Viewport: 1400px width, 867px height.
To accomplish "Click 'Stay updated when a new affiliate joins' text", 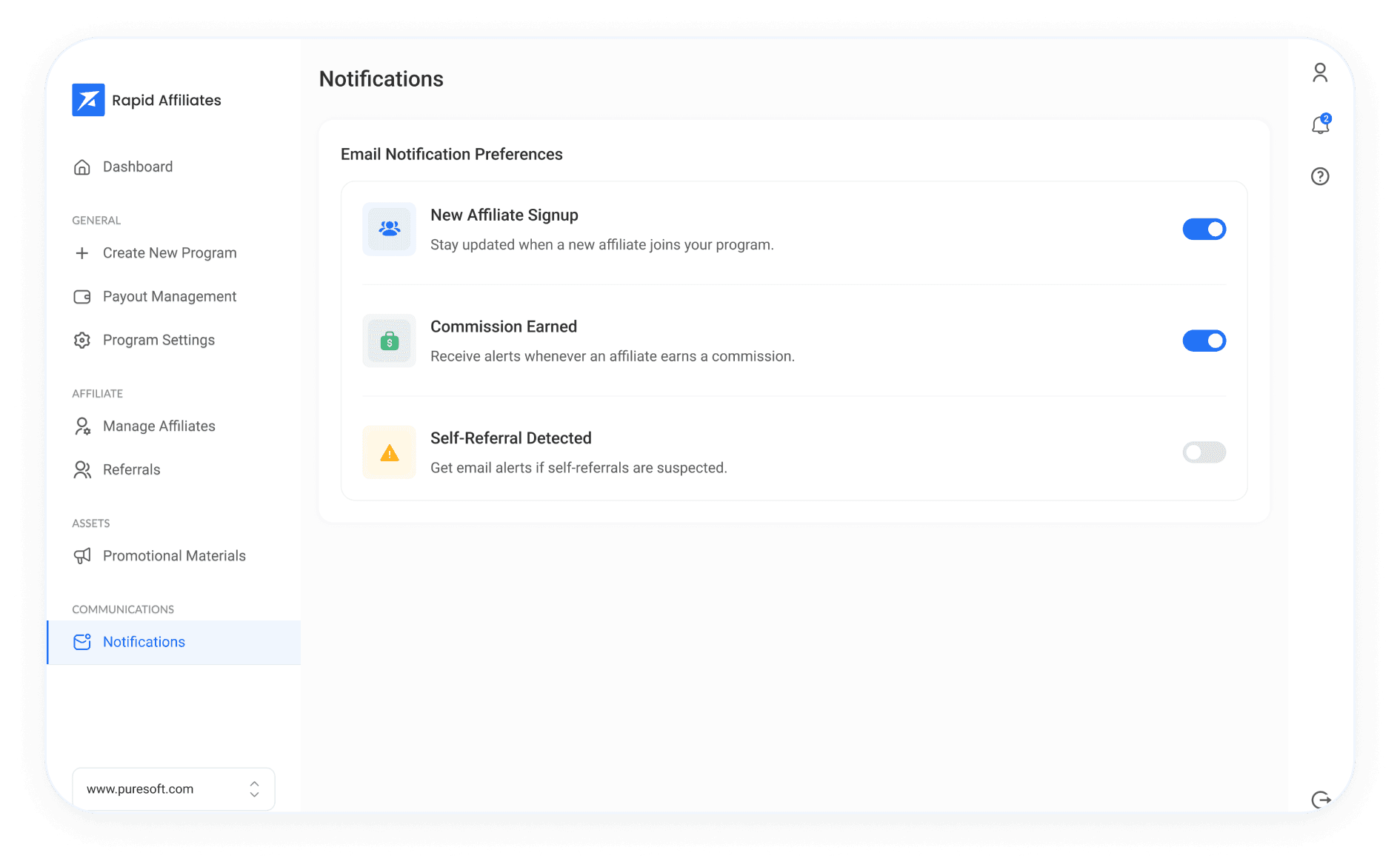I will [602, 245].
